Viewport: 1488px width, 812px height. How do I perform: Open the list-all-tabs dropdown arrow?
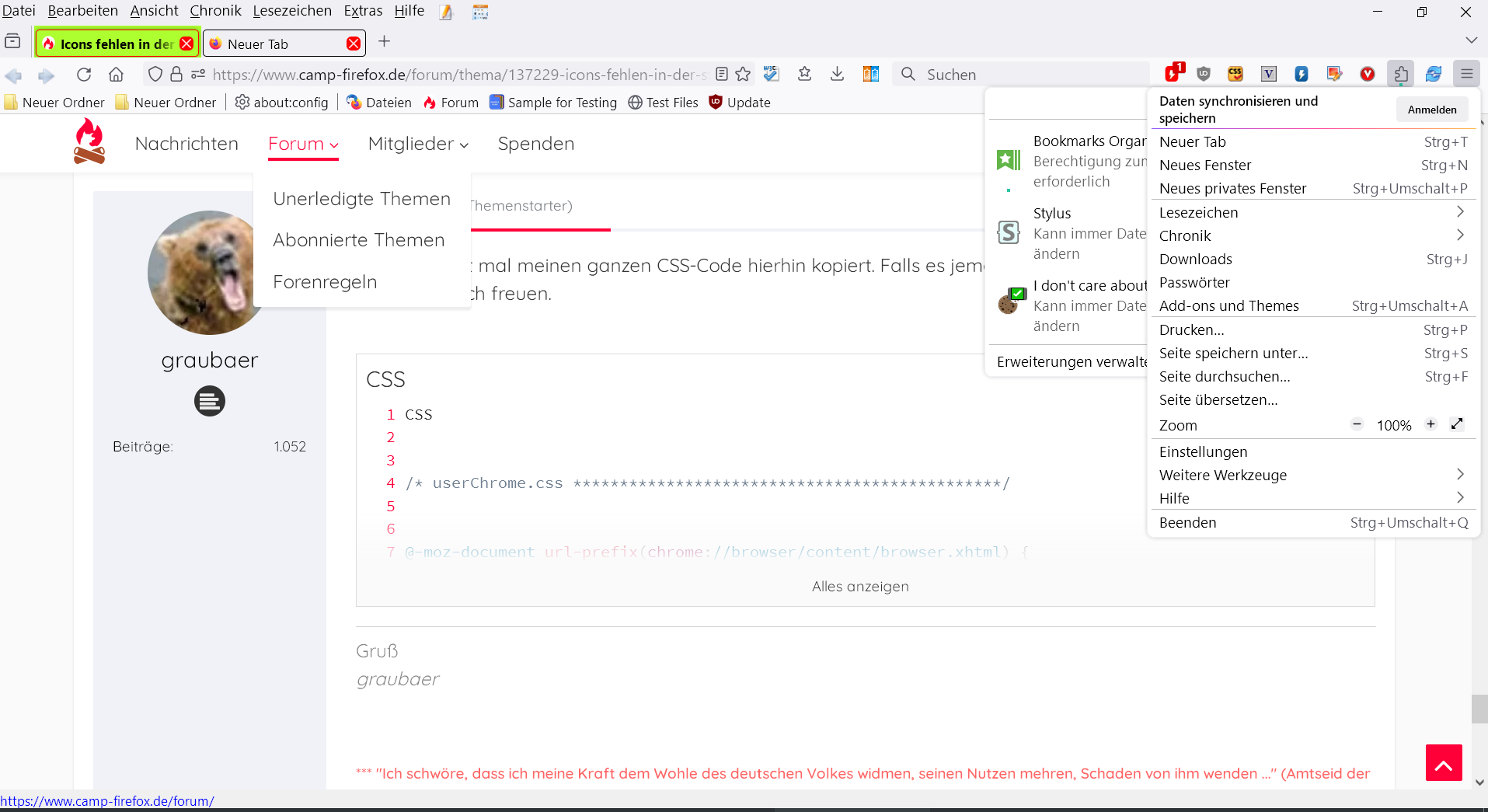point(1471,40)
